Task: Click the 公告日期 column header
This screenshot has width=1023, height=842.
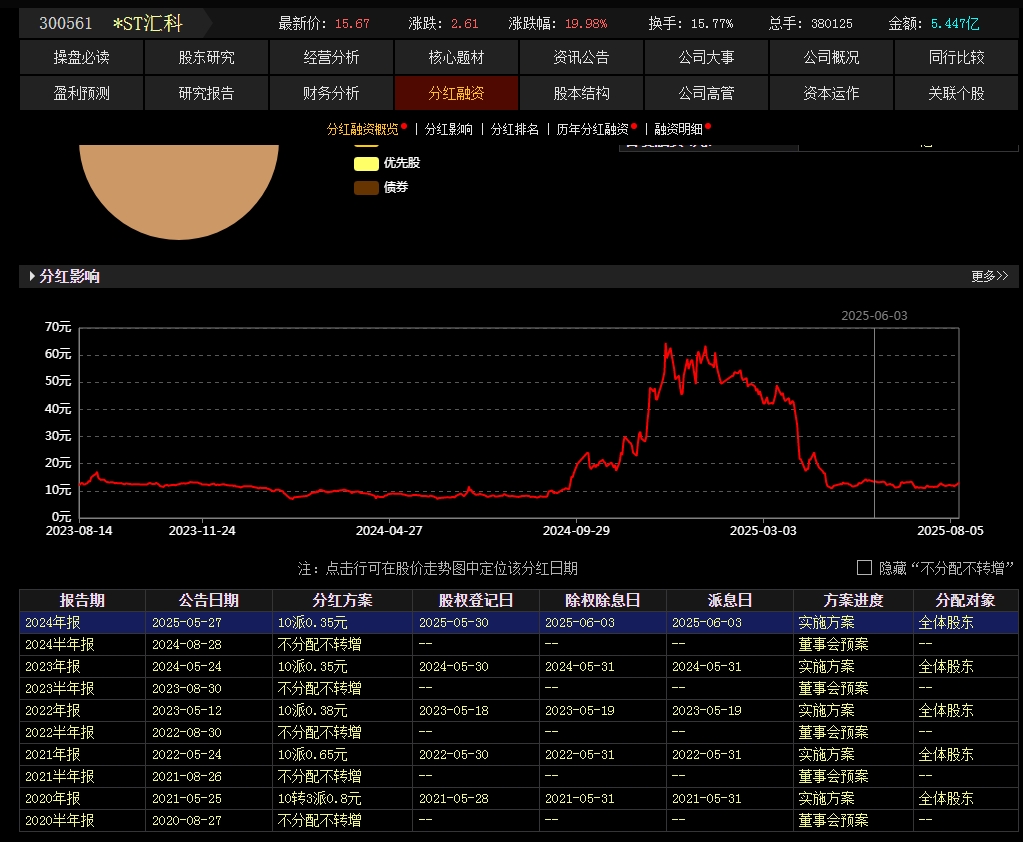Action: [x=208, y=600]
